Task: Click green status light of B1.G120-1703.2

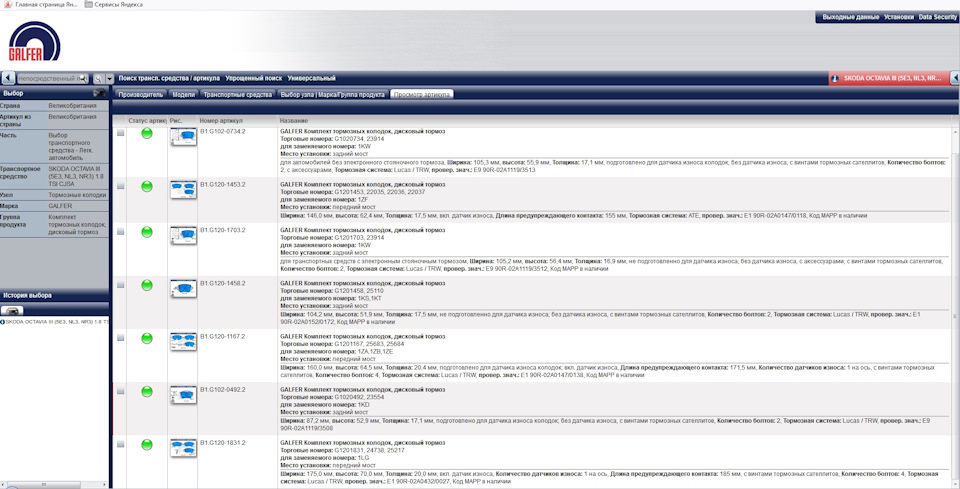Action: click(147, 232)
